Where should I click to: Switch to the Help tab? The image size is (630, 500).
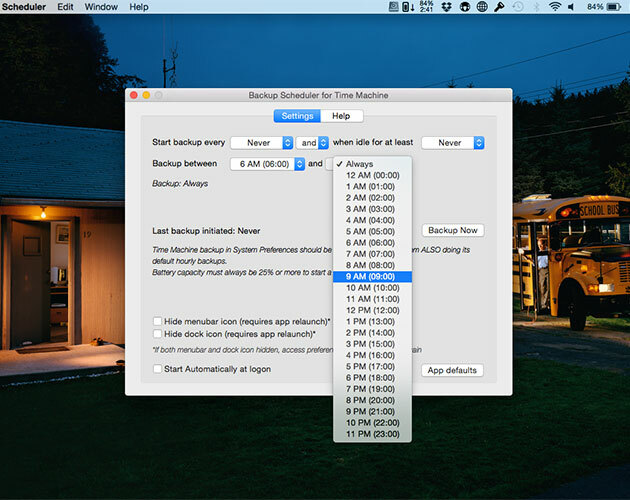coord(341,116)
